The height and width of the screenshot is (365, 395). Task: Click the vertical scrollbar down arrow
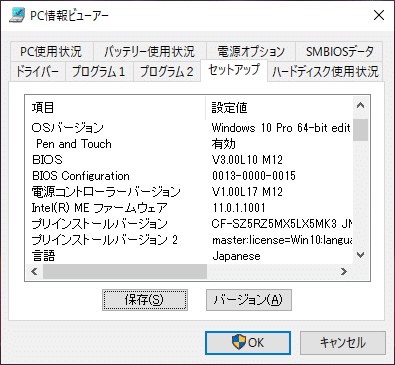click(360, 255)
